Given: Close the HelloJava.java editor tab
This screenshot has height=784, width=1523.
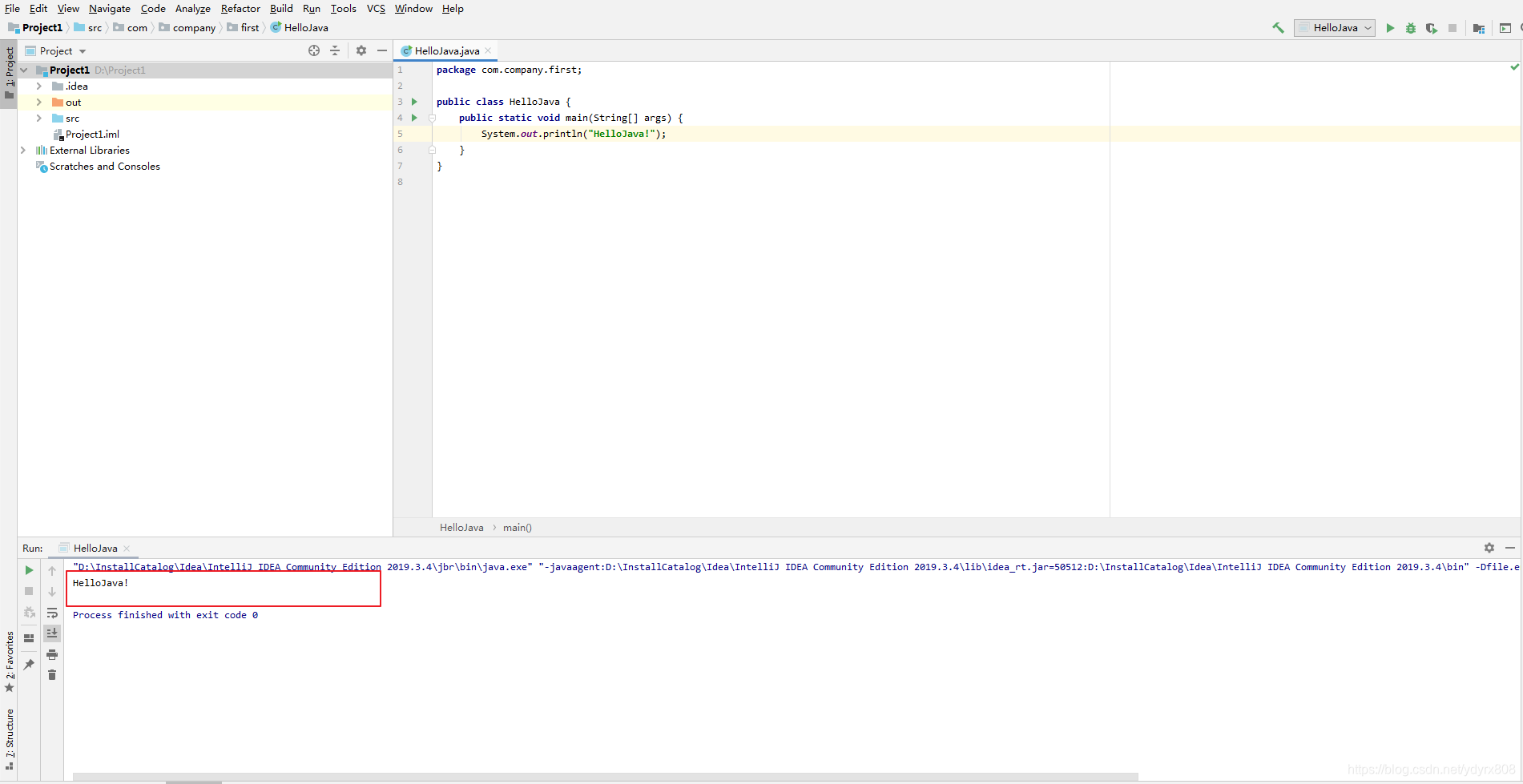Looking at the screenshot, I should 488,50.
